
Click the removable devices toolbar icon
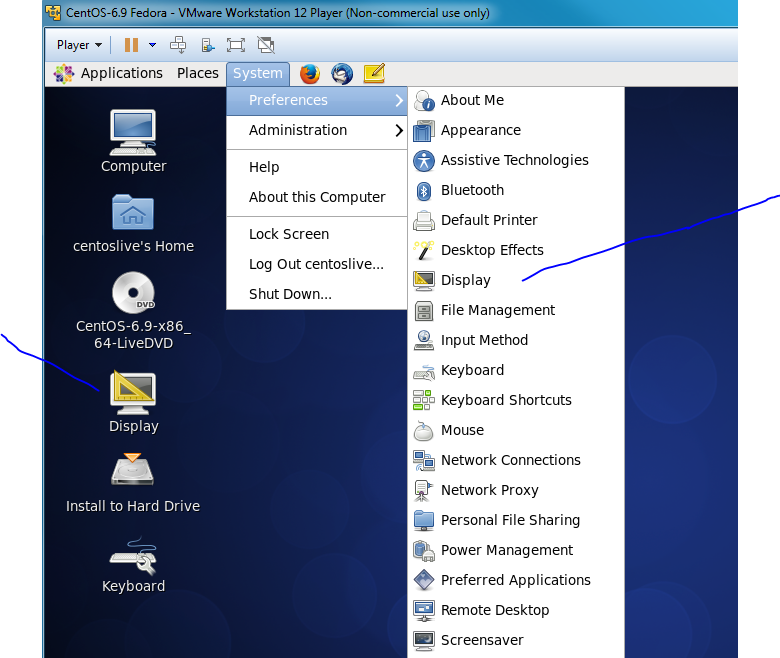(x=207, y=45)
